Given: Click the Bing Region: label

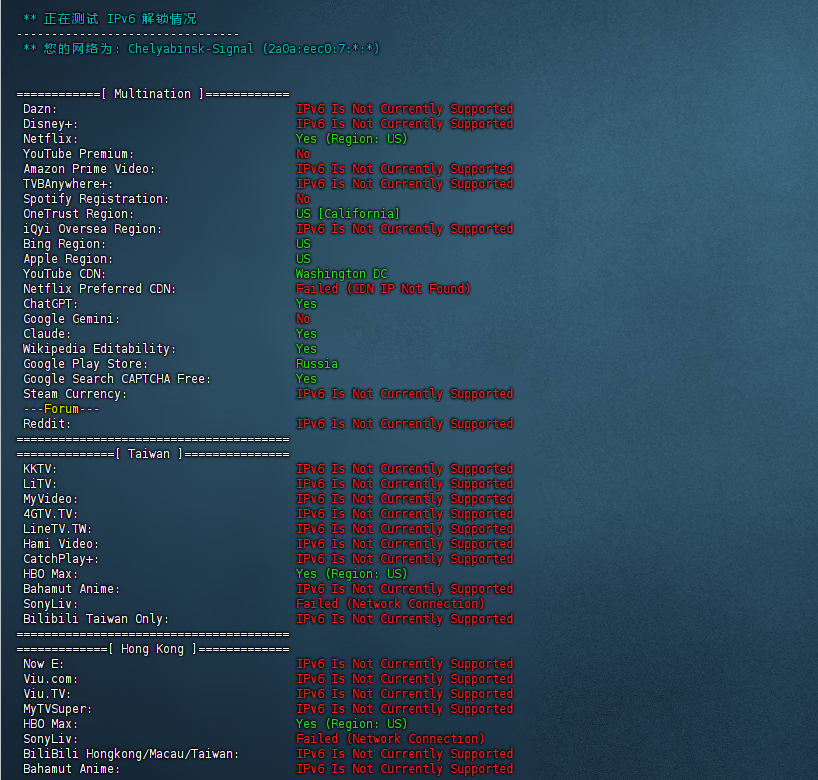Looking at the screenshot, I should pyautogui.click(x=64, y=244).
